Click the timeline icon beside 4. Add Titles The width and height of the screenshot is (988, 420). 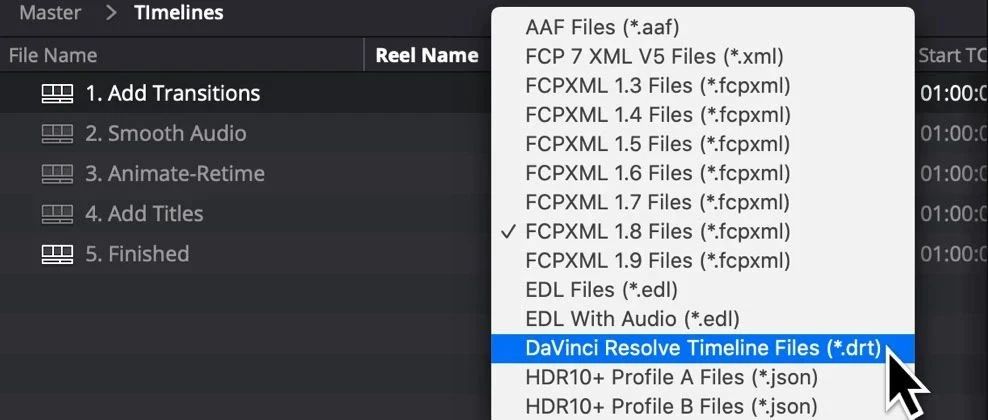(57, 214)
